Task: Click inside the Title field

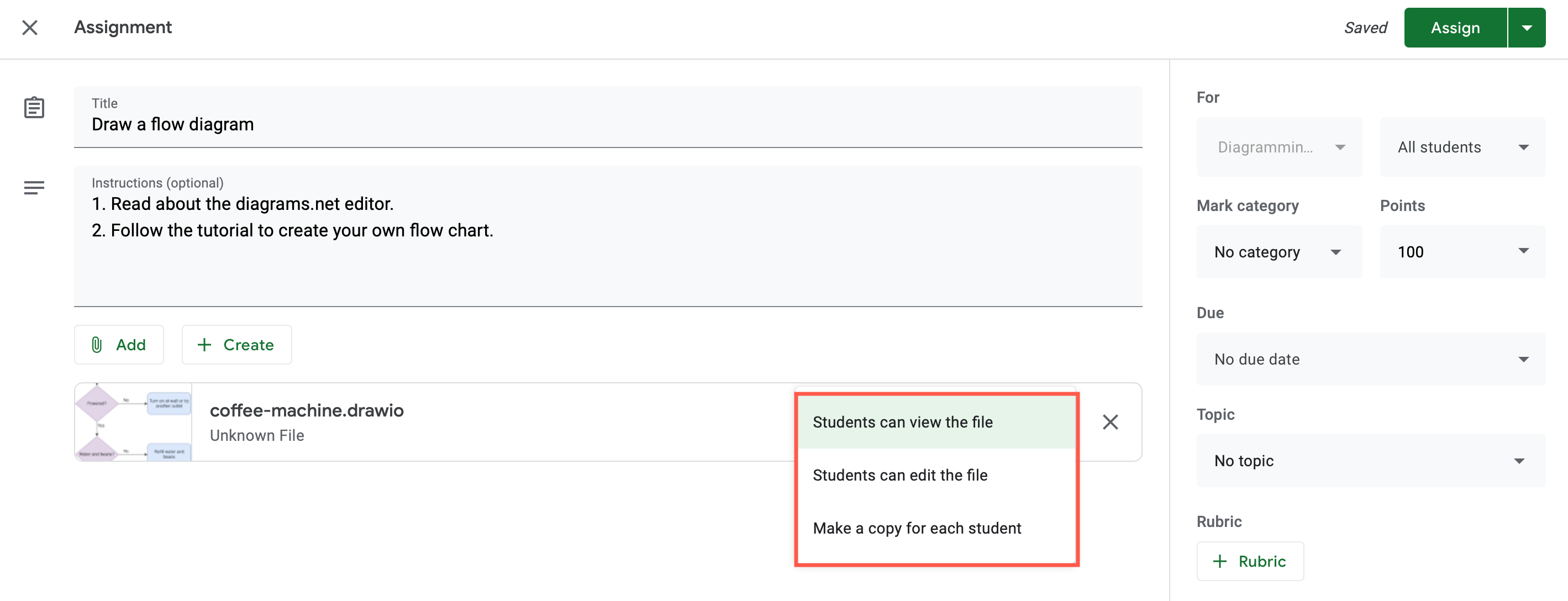Action: pos(365,124)
